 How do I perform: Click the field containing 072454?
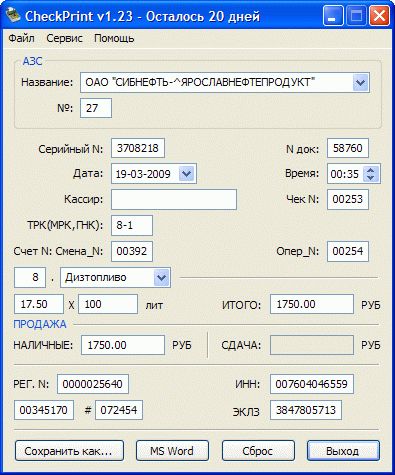119,410
